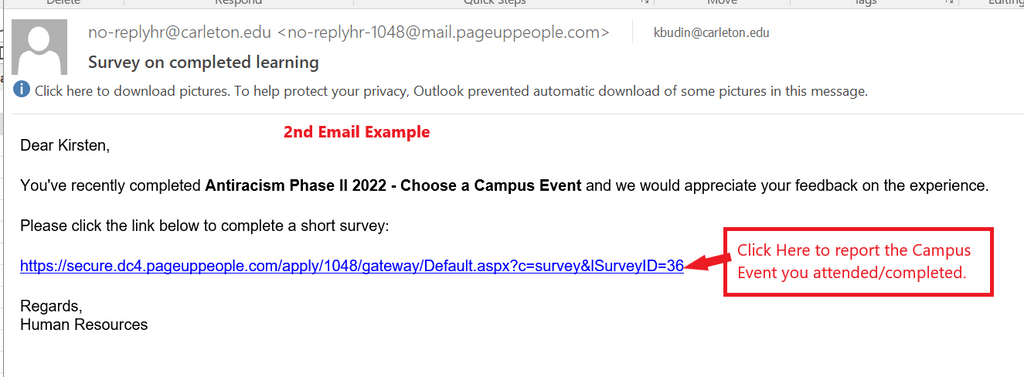
Task: Select the subject Survey on completed learning
Action: pos(203,63)
